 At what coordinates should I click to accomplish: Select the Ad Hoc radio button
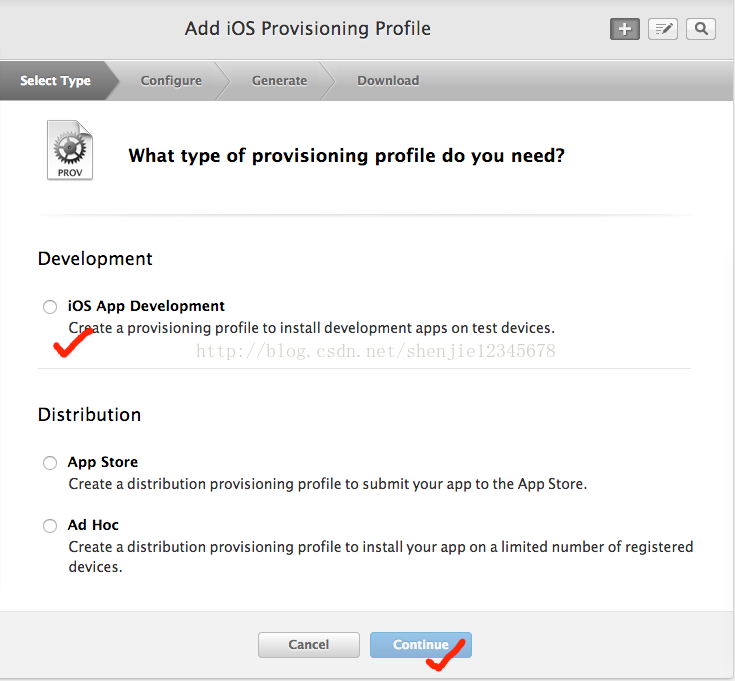[50, 526]
